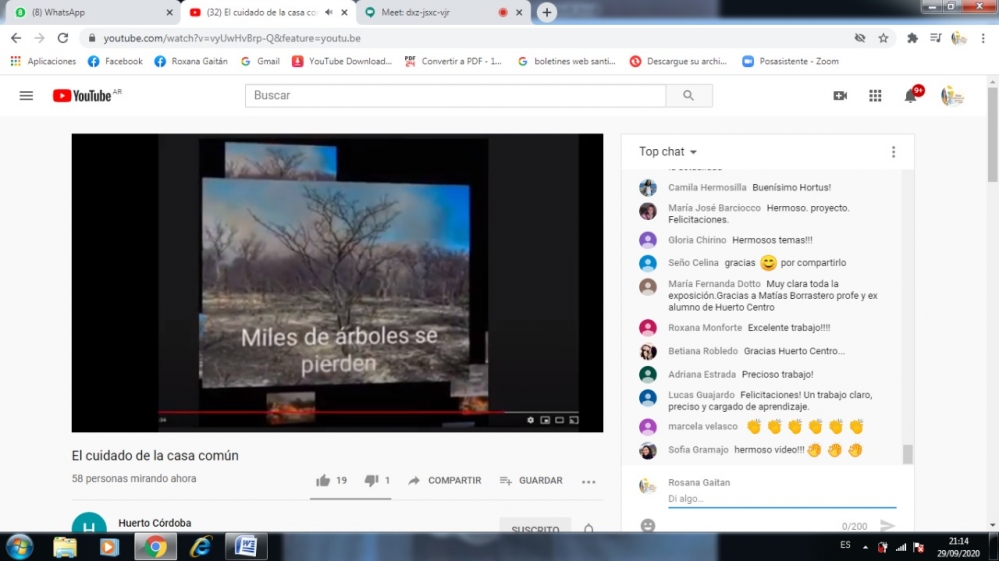The image size is (999, 561).
Task: Open YouTube notifications bell
Action: click(910, 96)
